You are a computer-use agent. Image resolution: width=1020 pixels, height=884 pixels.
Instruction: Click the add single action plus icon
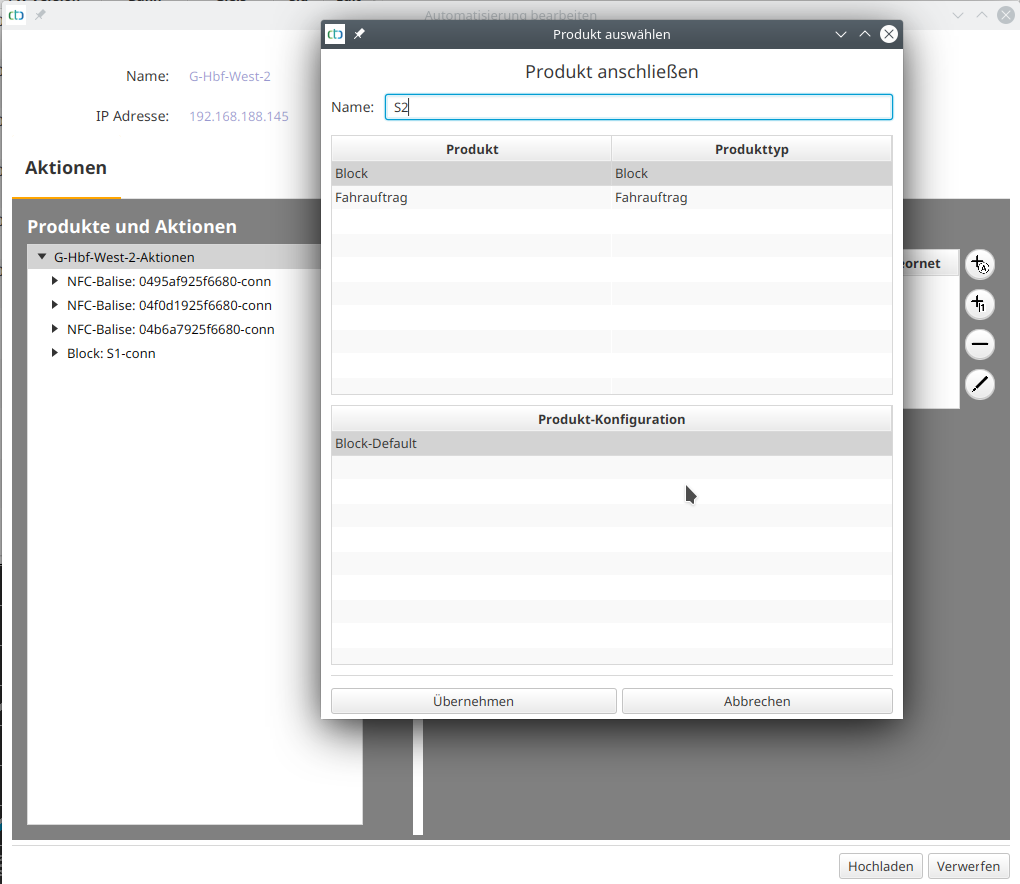coord(980,304)
